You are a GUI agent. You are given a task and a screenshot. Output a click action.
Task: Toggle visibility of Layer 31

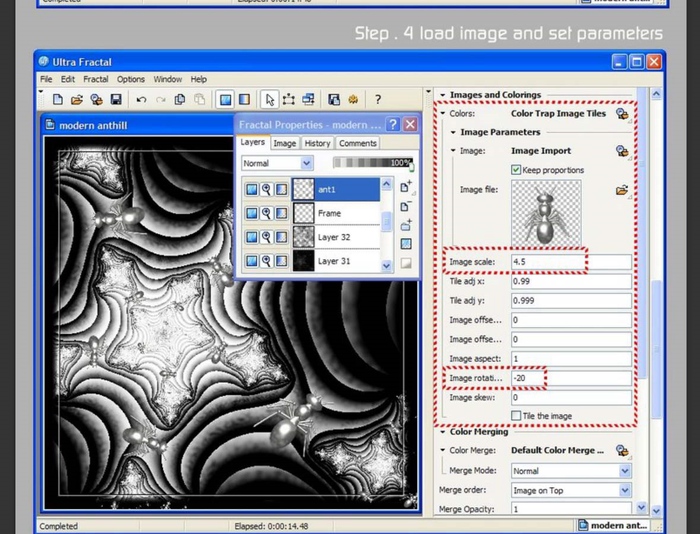tap(252, 261)
